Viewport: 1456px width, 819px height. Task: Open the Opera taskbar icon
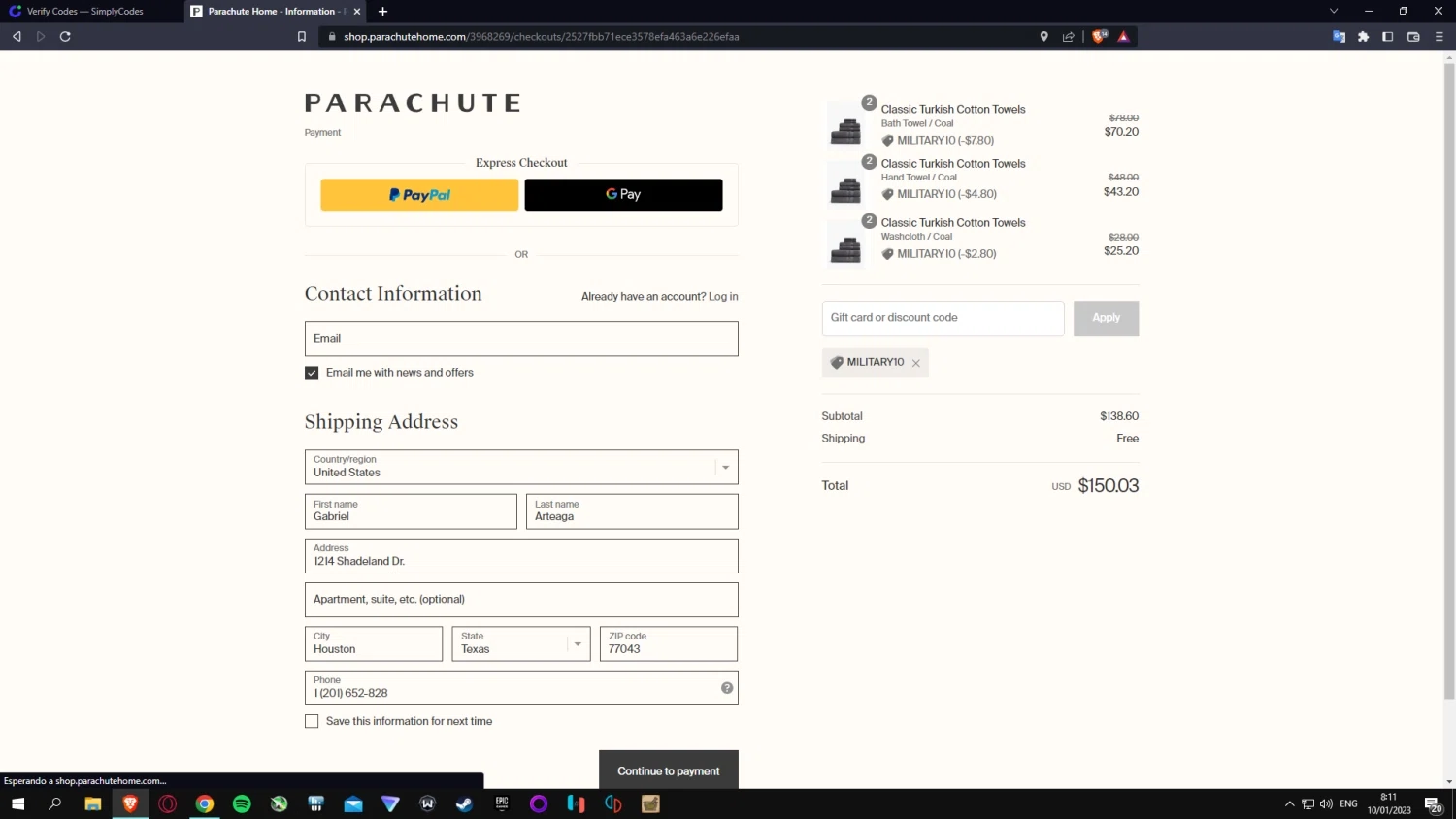point(167,803)
